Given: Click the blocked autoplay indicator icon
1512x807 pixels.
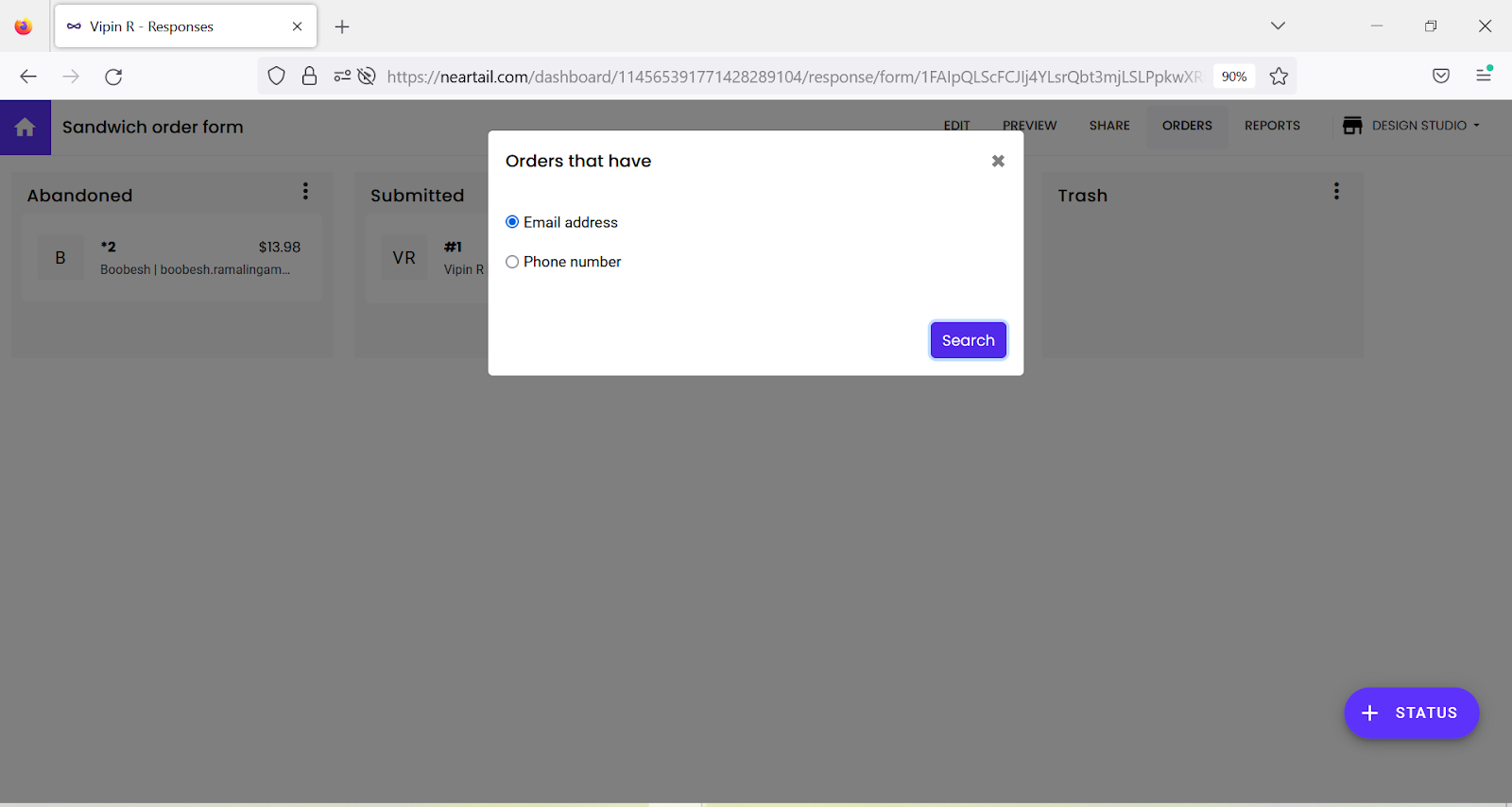Looking at the screenshot, I should (367, 77).
